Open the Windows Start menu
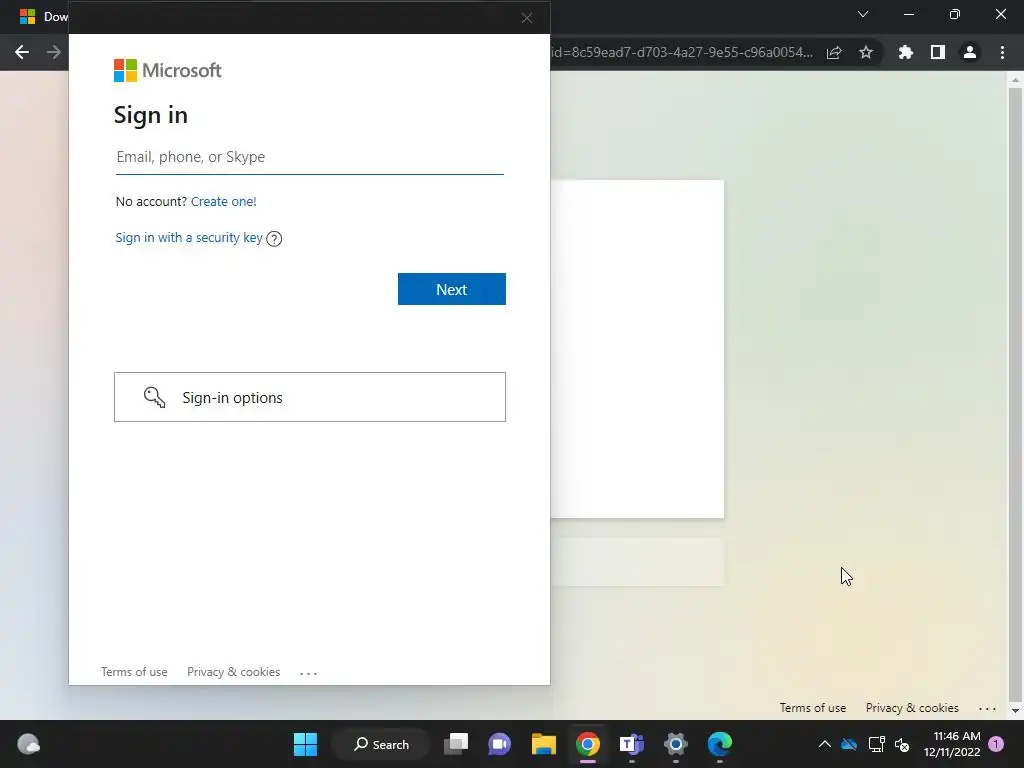The image size is (1024, 768). pos(305,744)
